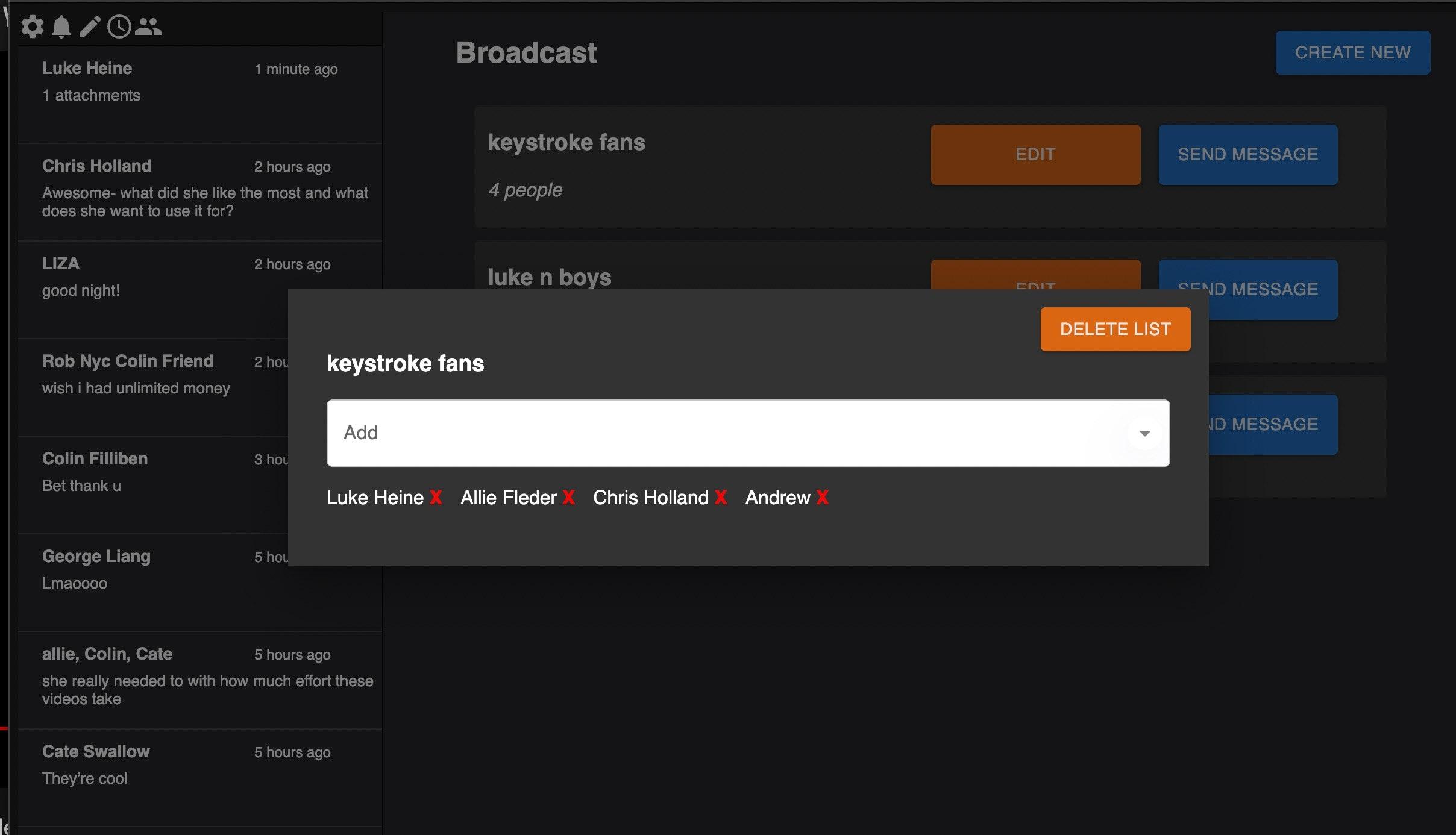Open the people broadcast icon
This screenshot has height=835, width=1456.
point(148,27)
